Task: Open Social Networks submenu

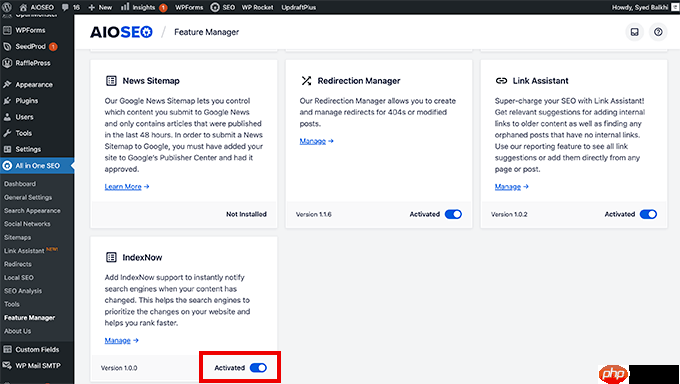Action: [x=27, y=224]
